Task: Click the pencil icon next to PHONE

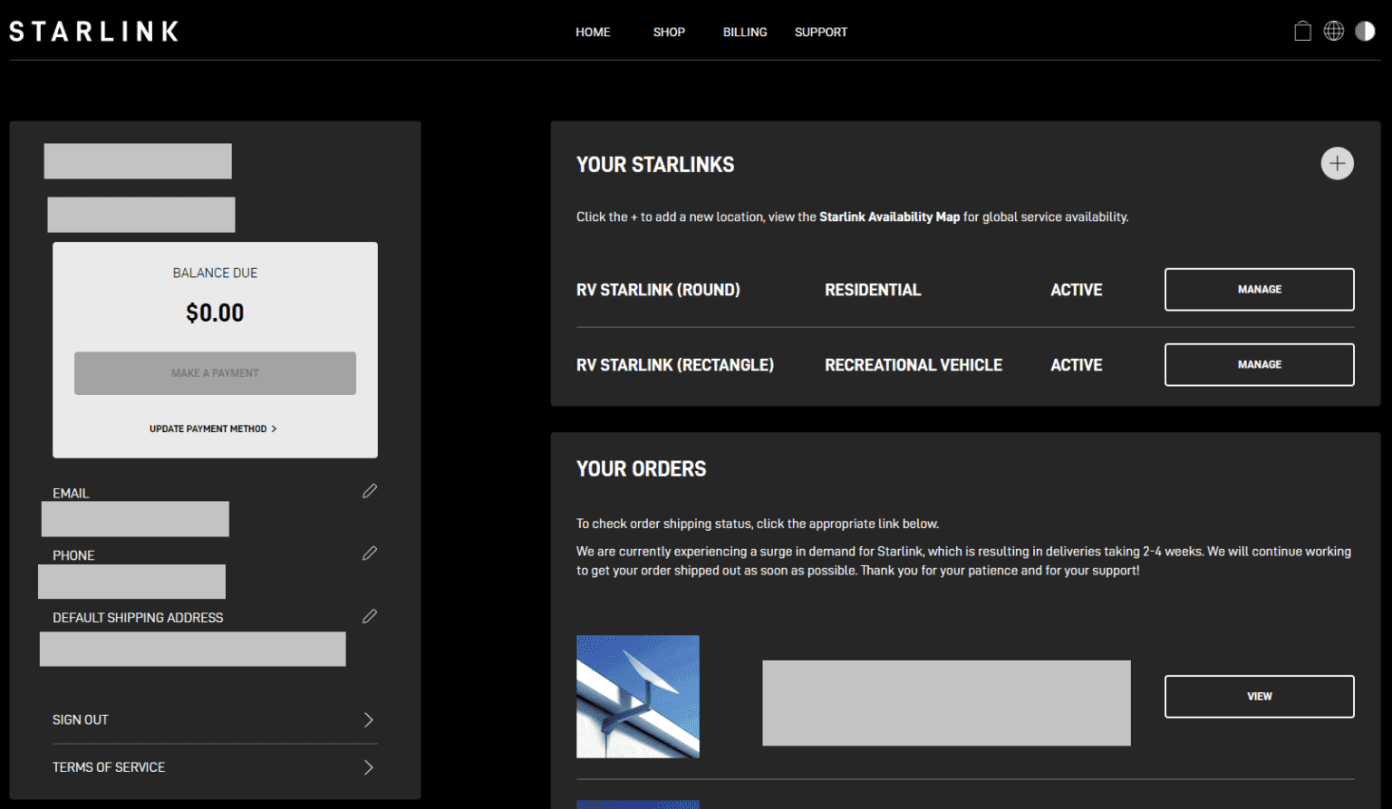Action: coord(369,553)
